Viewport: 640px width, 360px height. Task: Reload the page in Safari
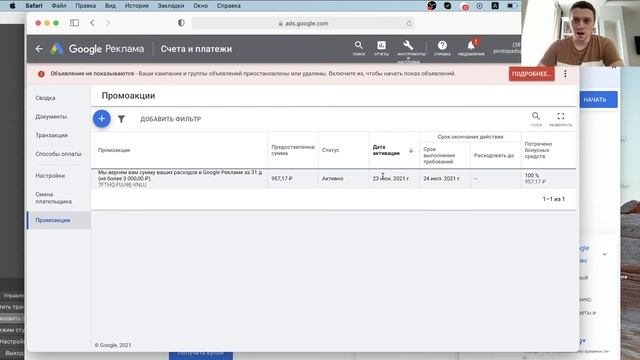coord(409,23)
